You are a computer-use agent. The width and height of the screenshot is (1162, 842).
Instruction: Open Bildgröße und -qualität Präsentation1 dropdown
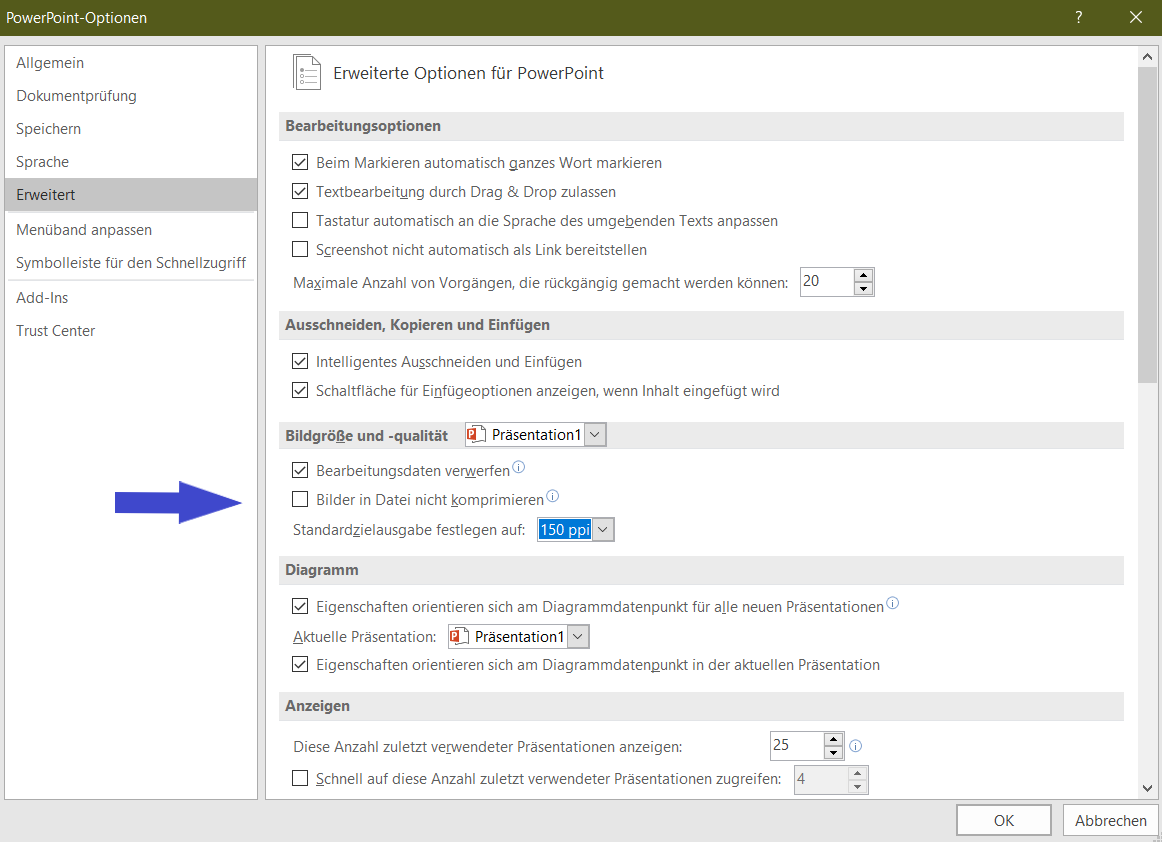pyautogui.click(x=595, y=435)
